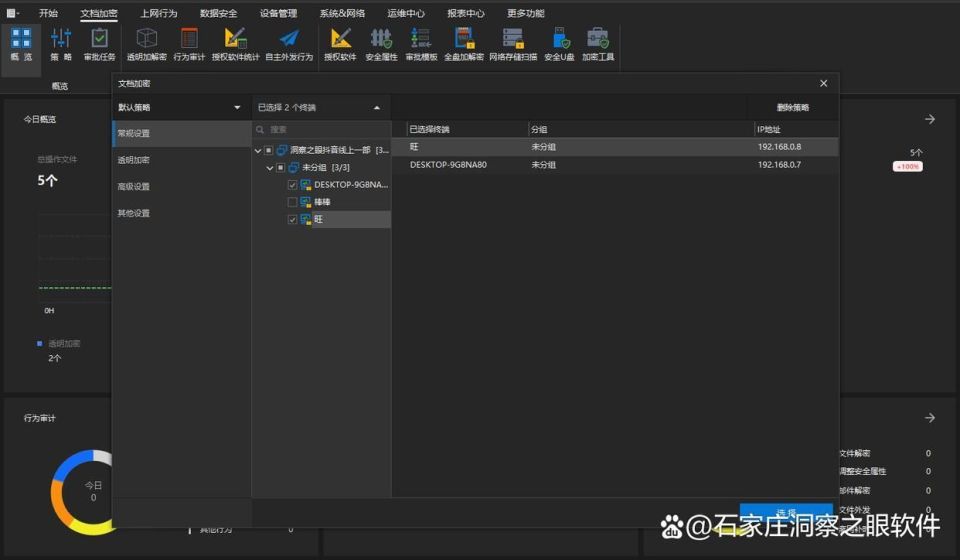Click the +100% red badge

[908, 166]
